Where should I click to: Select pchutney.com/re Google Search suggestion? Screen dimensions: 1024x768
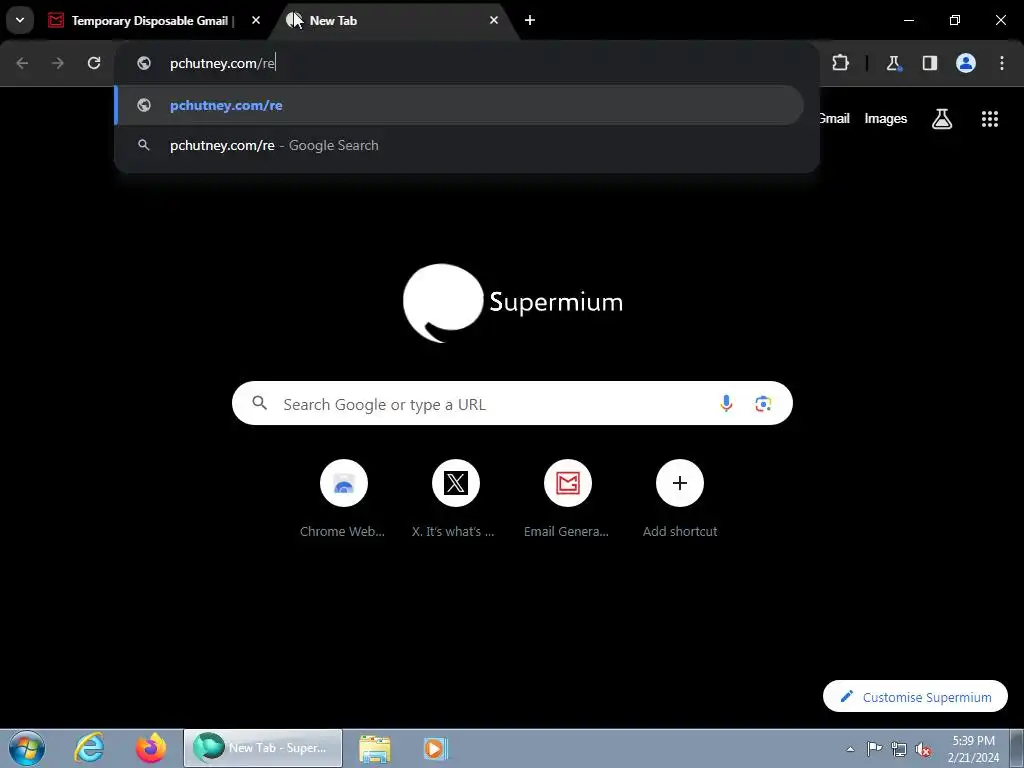(x=458, y=145)
